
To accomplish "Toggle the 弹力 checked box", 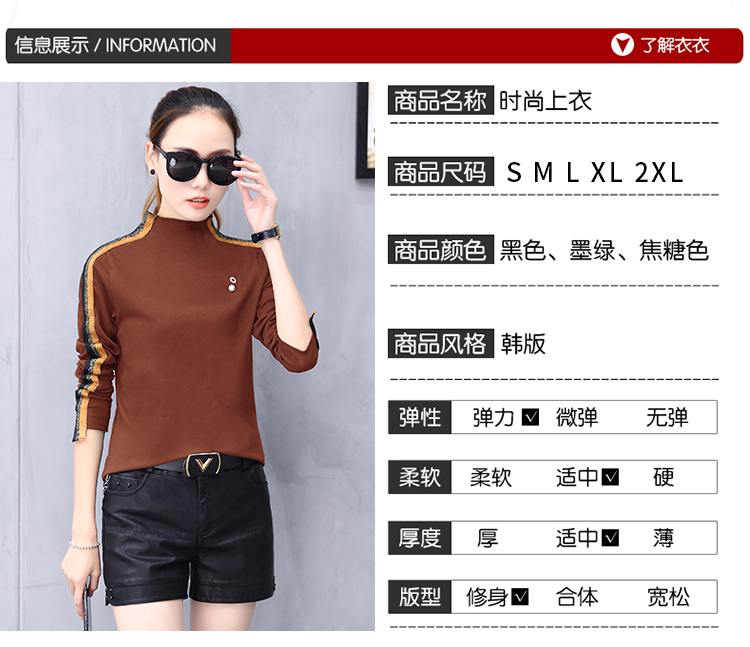I will pos(530,417).
